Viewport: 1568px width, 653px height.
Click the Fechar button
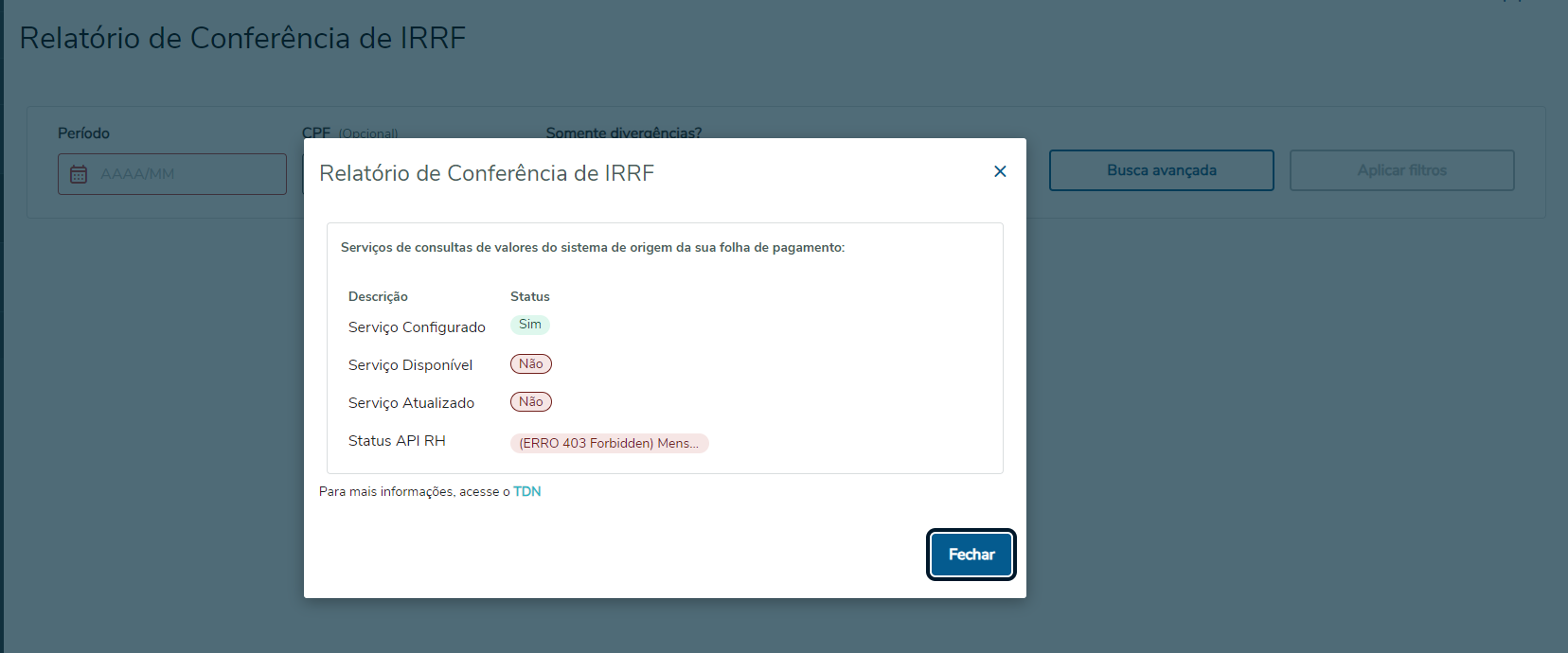click(x=971, y=555)
